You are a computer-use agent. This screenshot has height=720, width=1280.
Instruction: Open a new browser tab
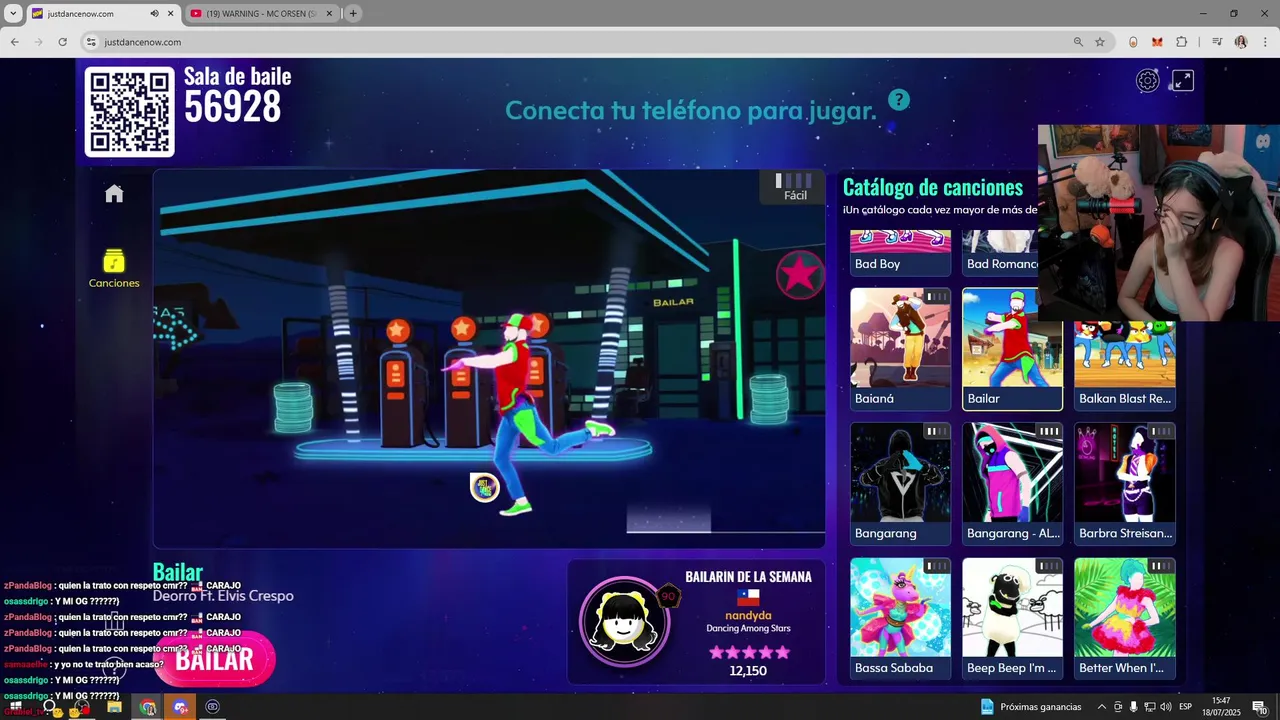coord(353,14)
